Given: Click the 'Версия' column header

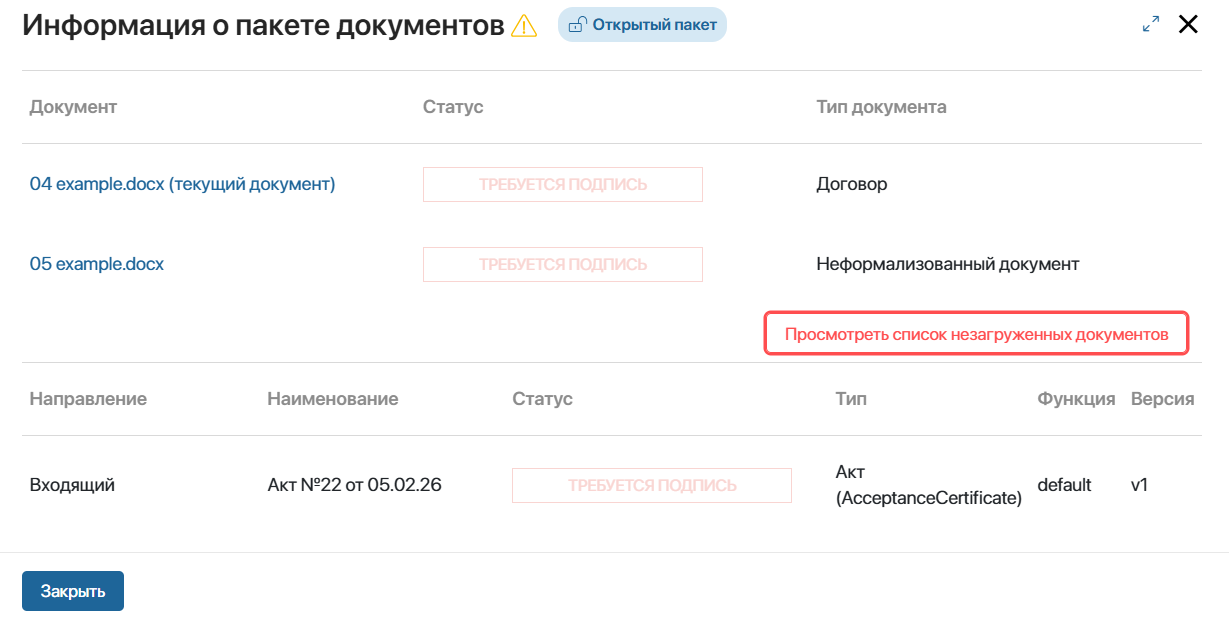Looking at the screenshot, I should [1162, 399].
